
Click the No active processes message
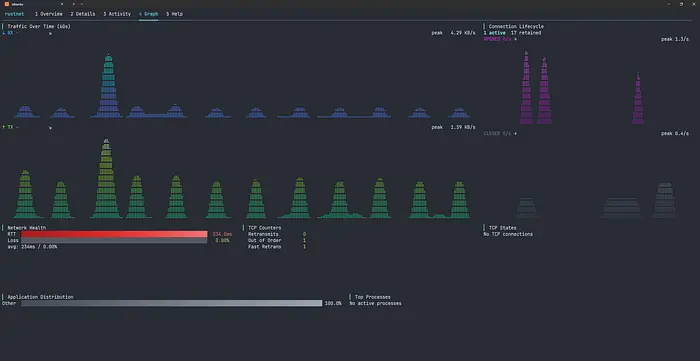(x=375, y=303)
